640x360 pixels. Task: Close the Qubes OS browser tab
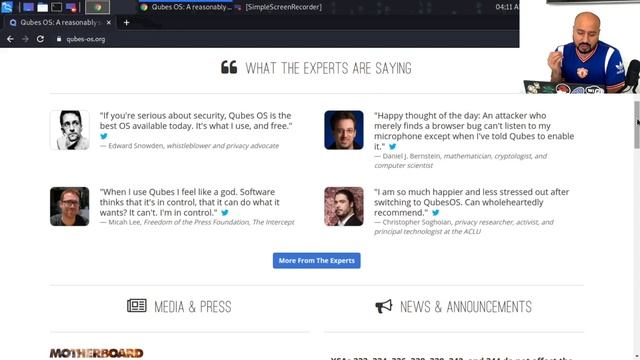pyautogui.click(x=109, y=22)
